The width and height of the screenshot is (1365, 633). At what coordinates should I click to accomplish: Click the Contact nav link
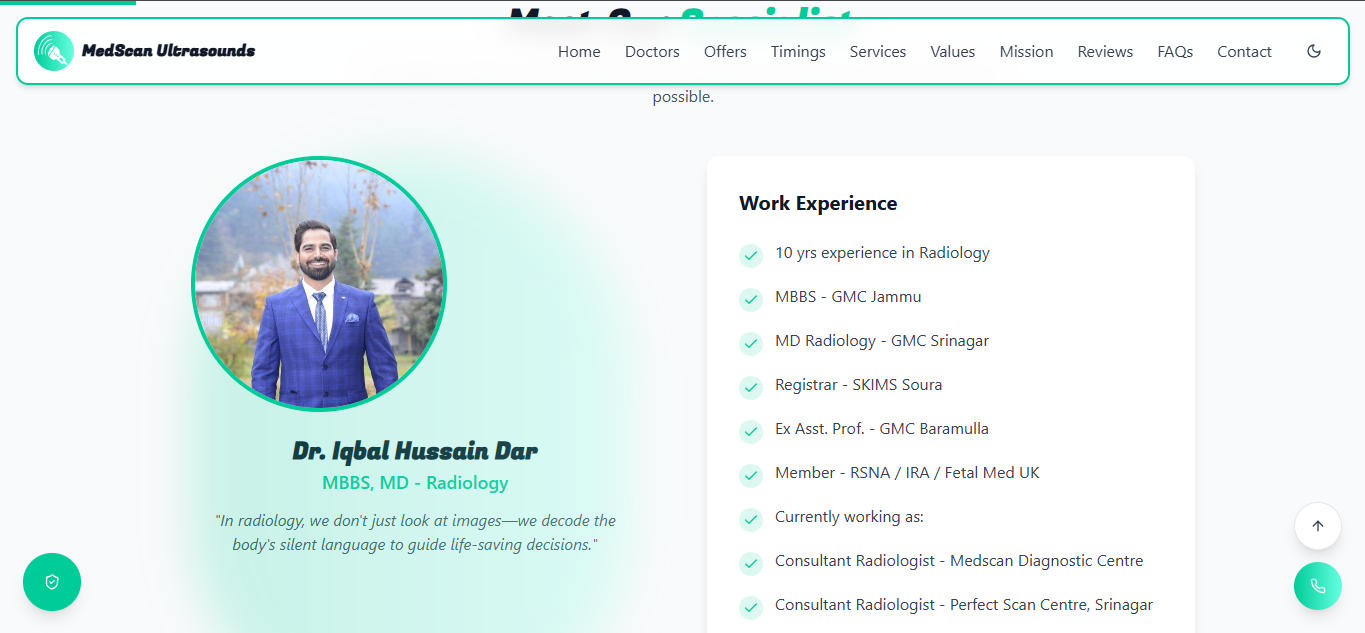[1244, 52]
